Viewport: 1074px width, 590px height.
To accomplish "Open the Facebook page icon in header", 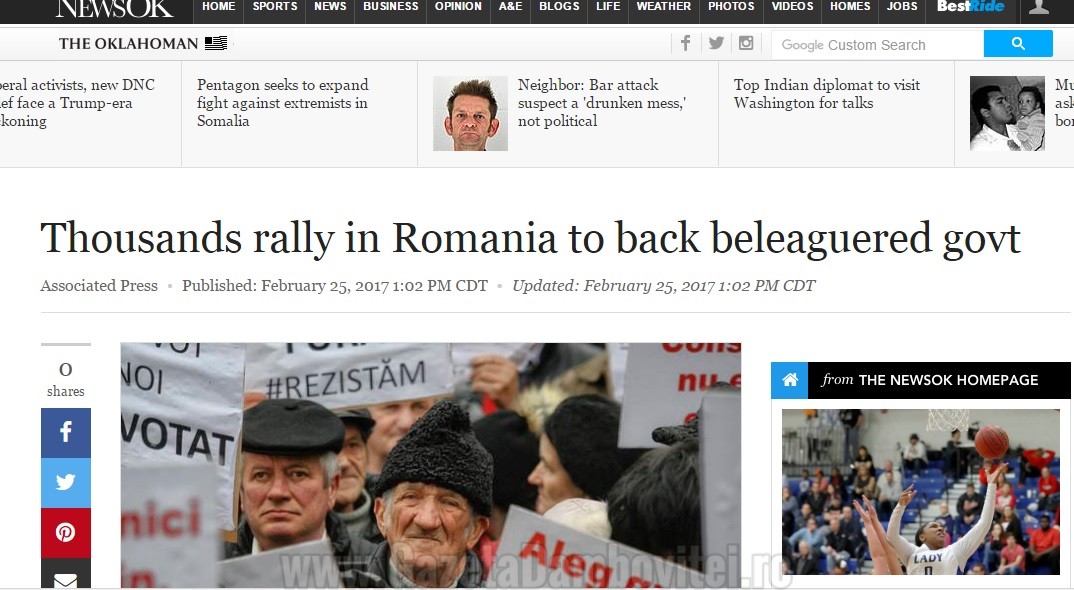I will (685, 44).
